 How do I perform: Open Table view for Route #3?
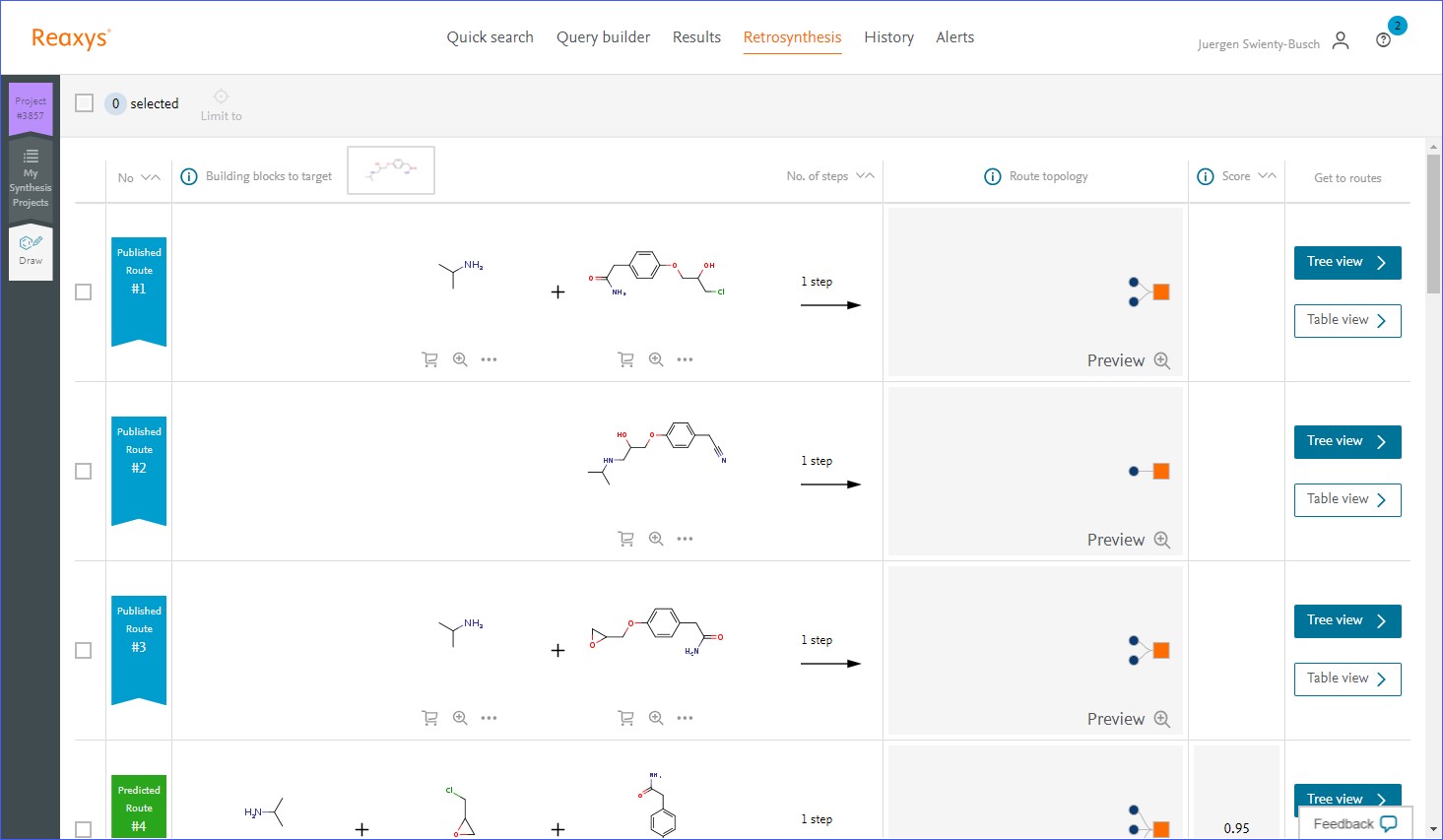[x=1346, y=678]
